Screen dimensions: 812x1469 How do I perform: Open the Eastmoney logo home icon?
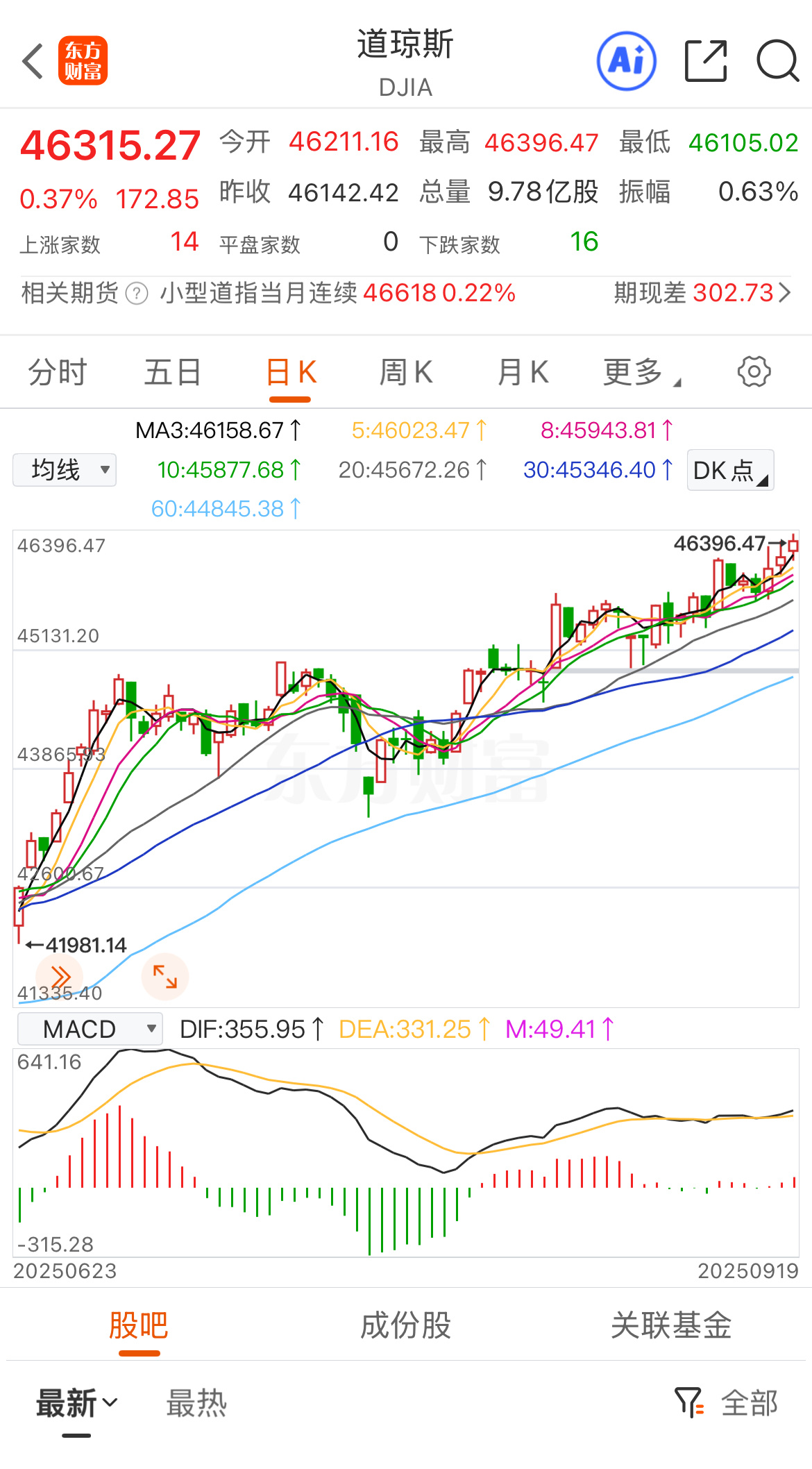pos(83,61)
